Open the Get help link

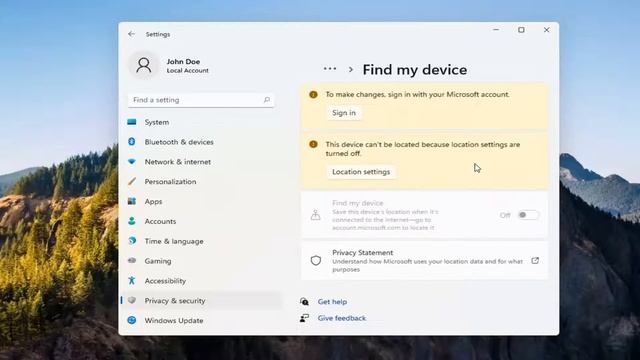click(332, 302)
